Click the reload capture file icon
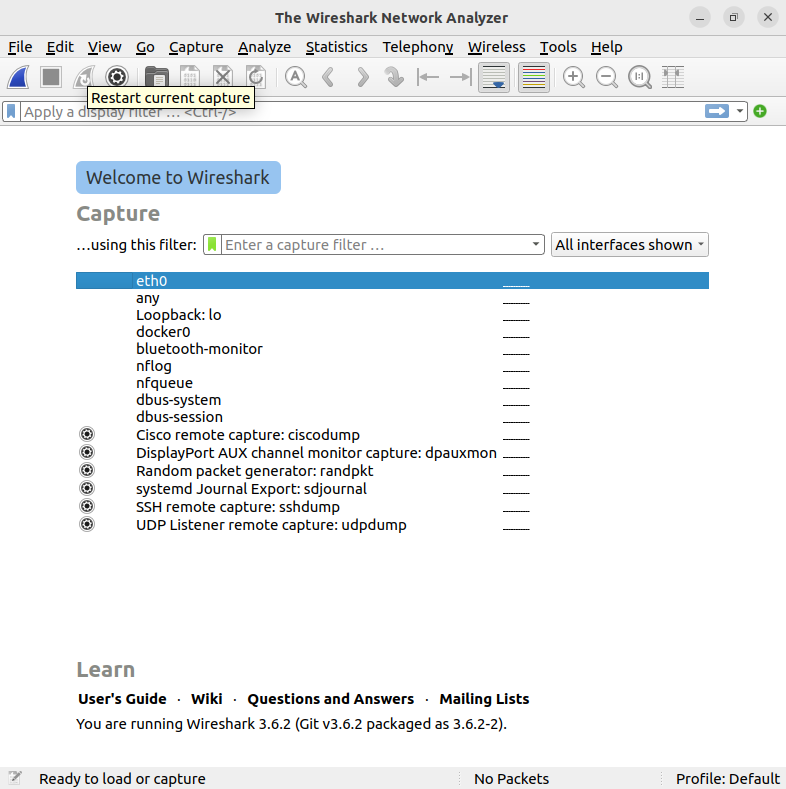 click(x=256, y=77)
